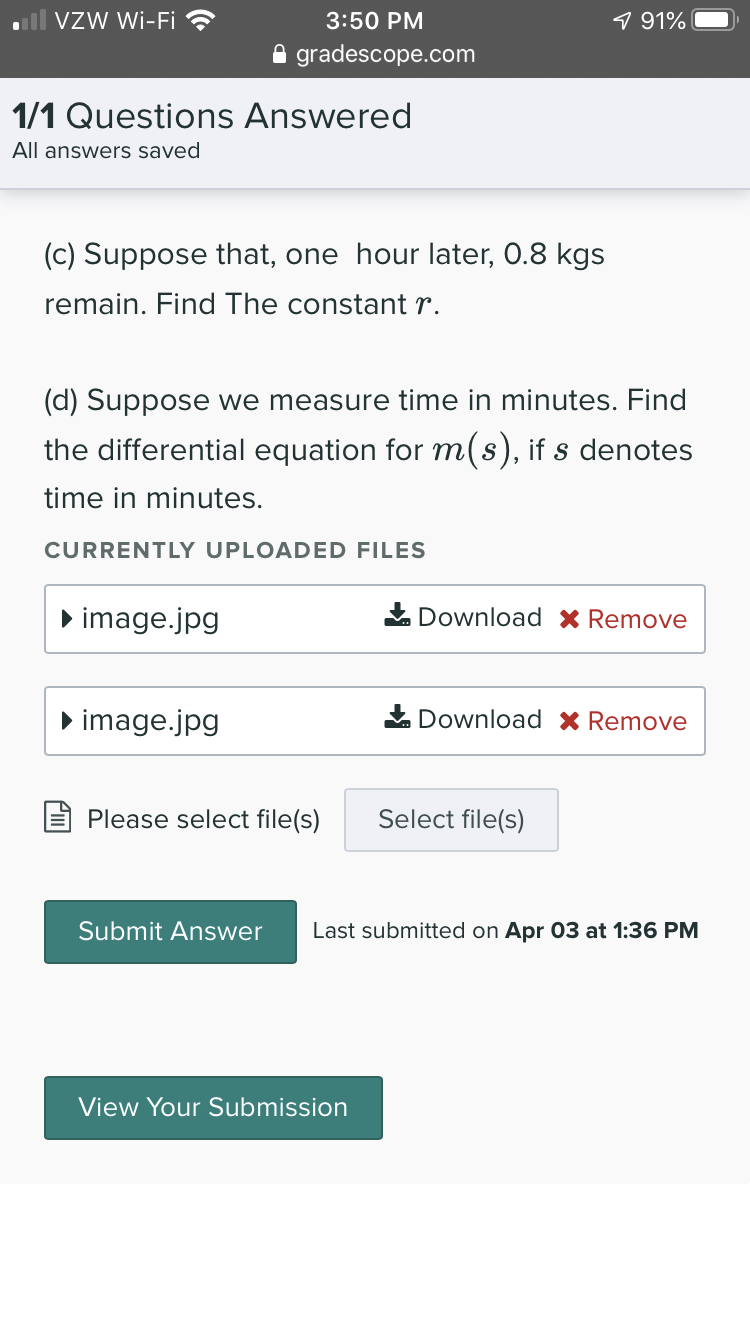Viewport: 750px width, 1334px height.
Task: Tap the lock icon next to gradescope.com
Action: click(x=281, y=55)
